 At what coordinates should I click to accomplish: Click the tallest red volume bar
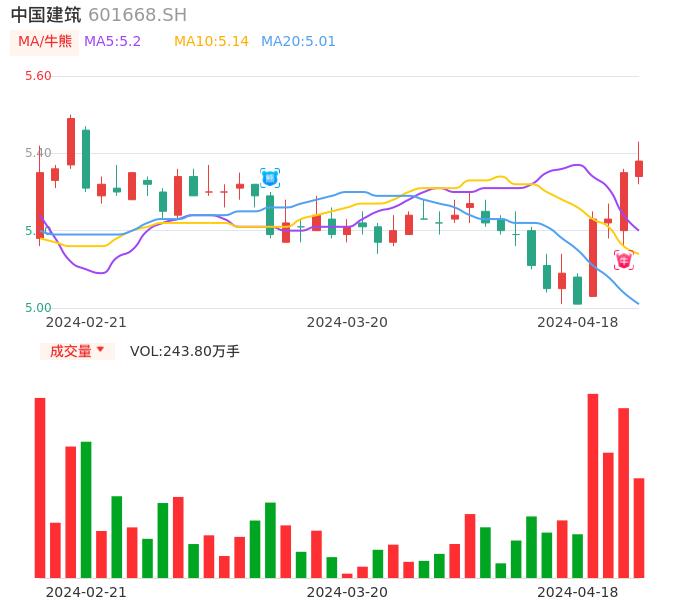(593, 485)
